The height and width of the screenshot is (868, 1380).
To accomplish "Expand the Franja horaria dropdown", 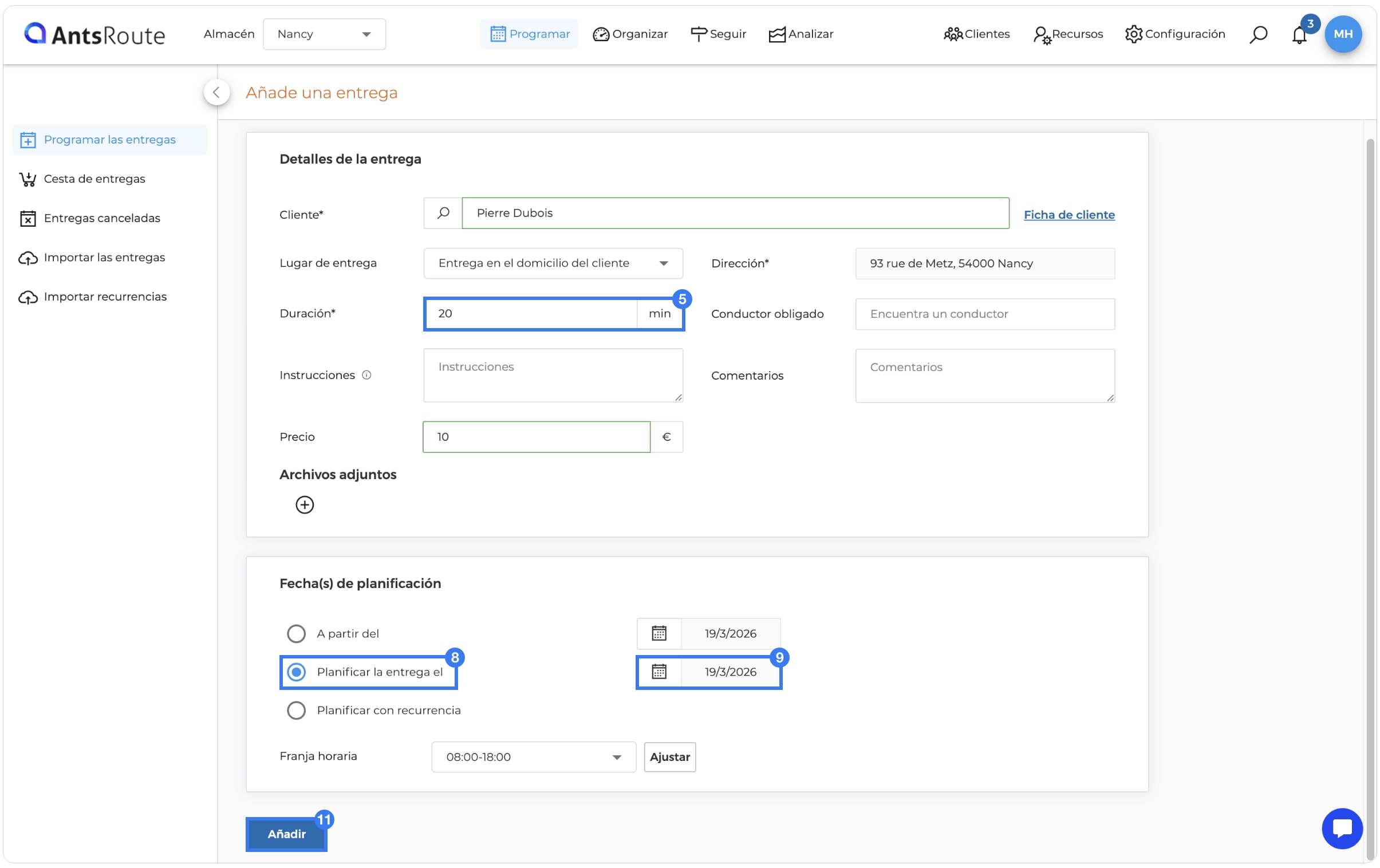I will tap(534, 757).
